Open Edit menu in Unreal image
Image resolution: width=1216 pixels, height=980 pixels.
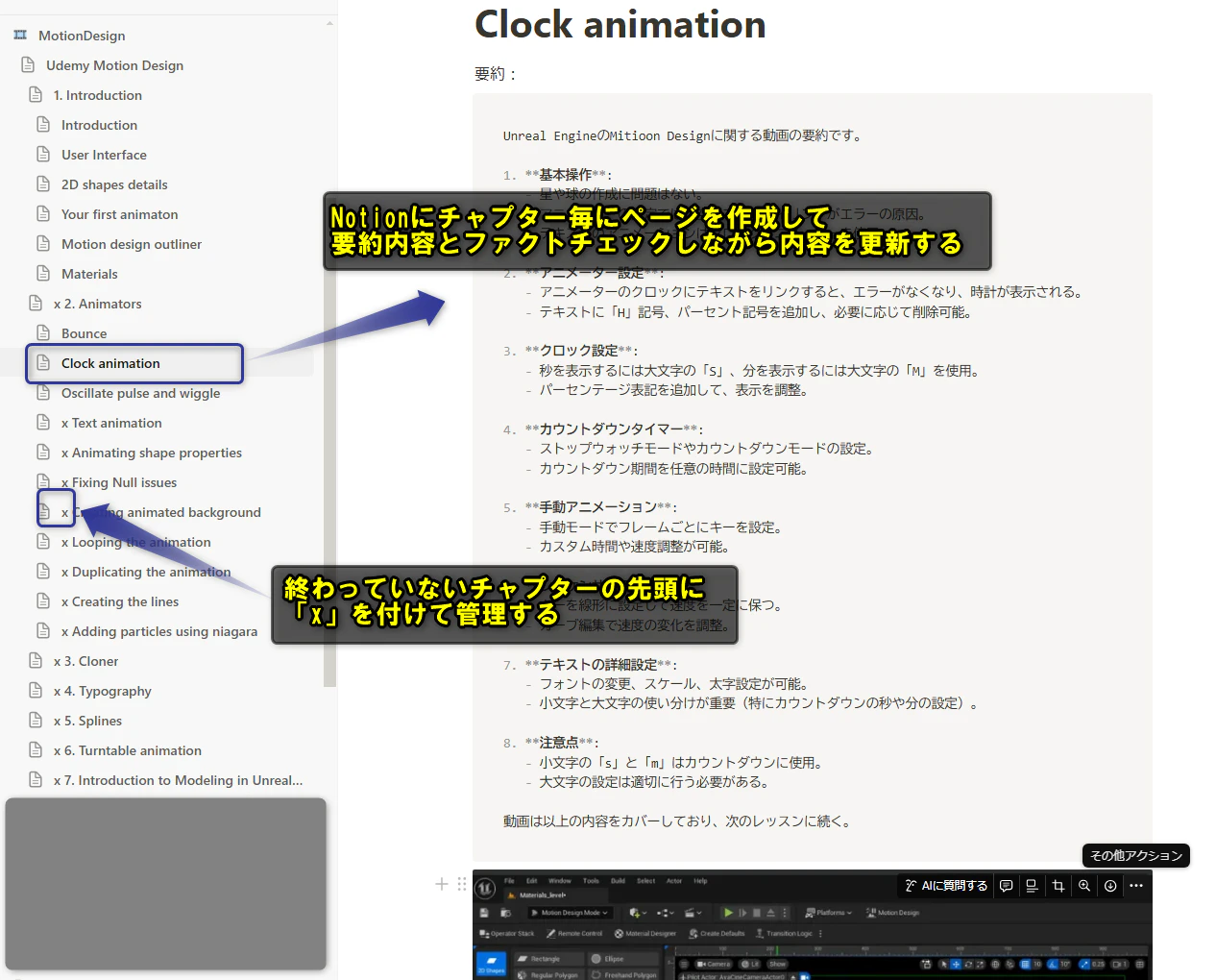531,881
